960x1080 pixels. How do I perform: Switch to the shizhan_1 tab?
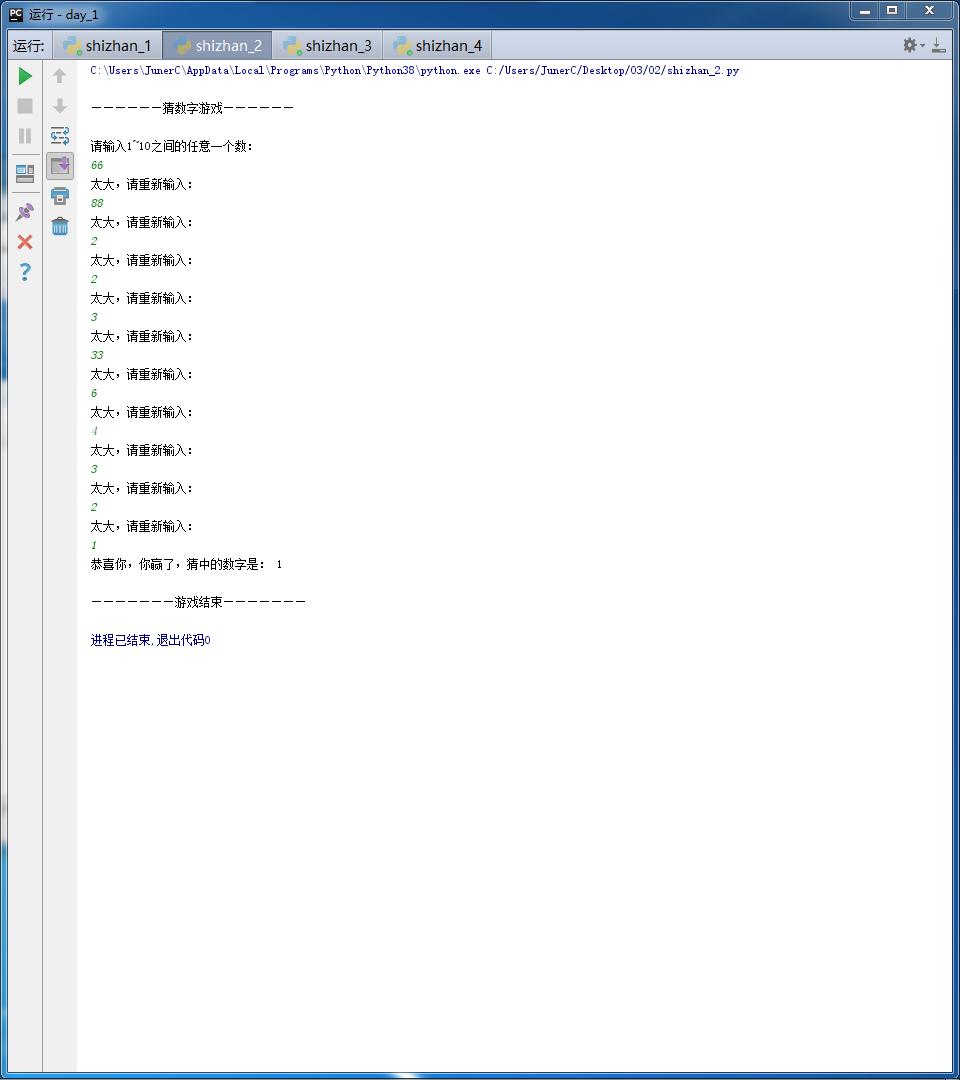(107, 45)
